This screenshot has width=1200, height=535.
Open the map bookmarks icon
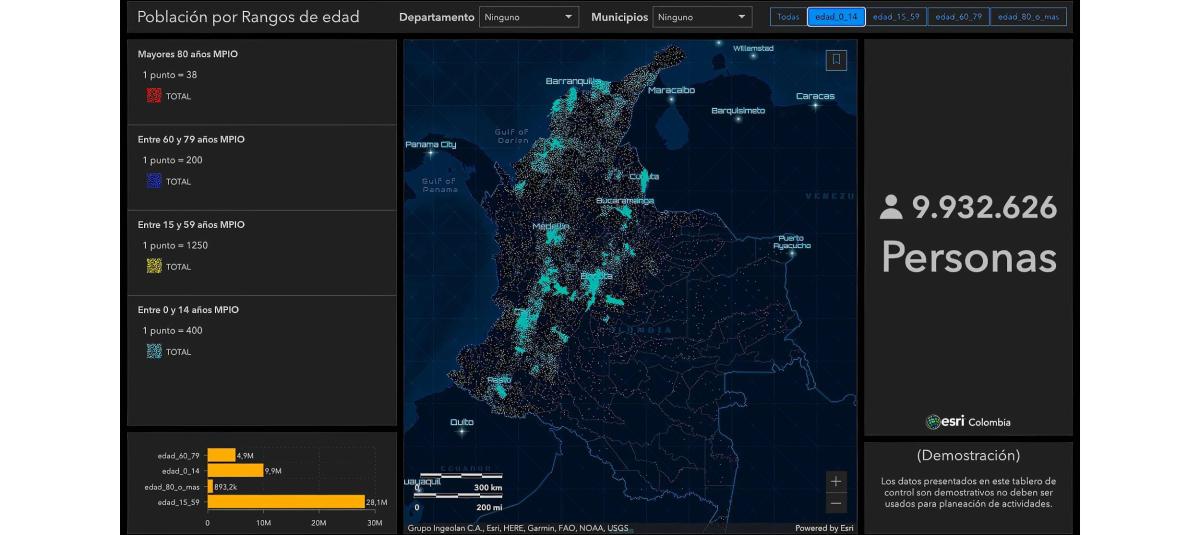pyautogui.click(x=836, y=60)
